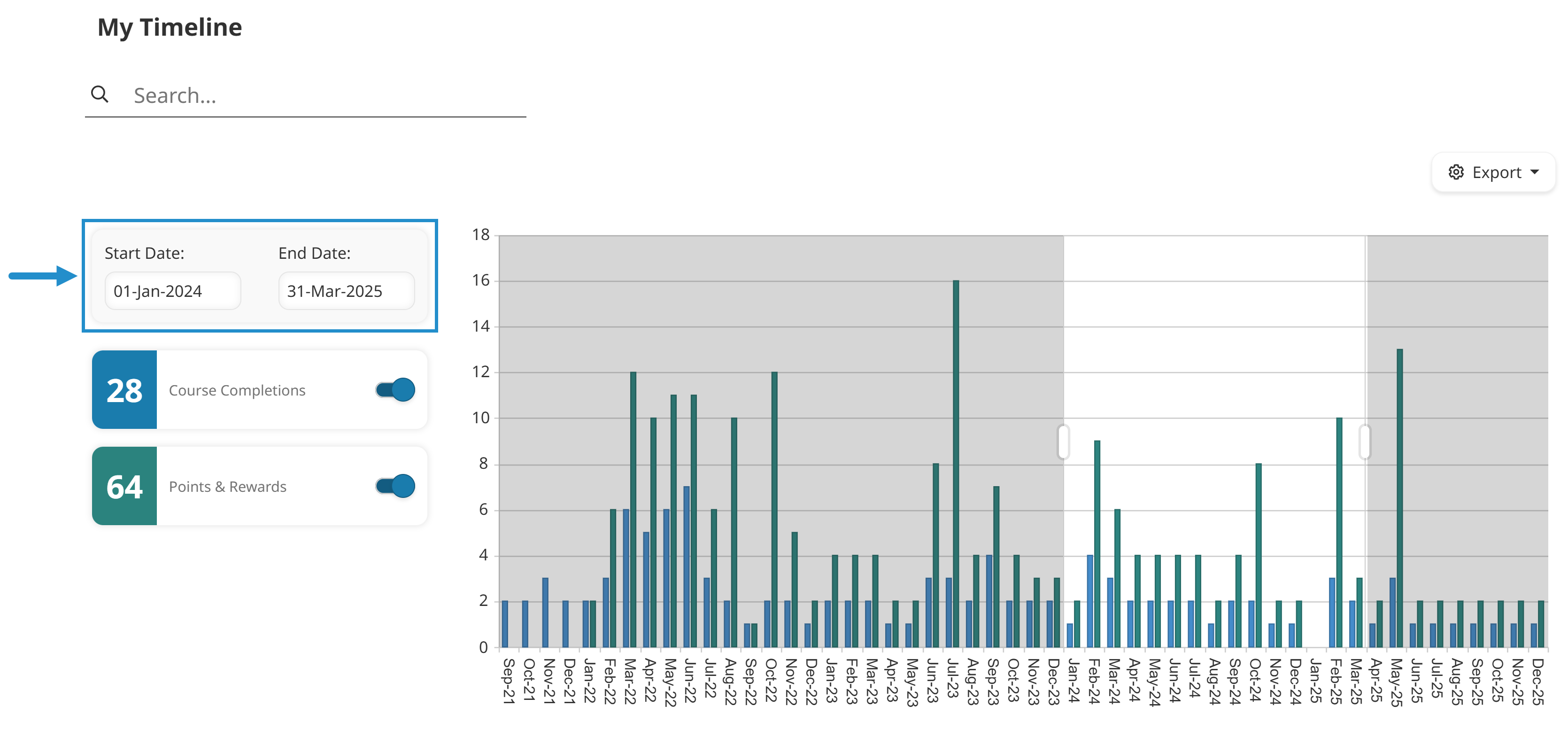
Task: Grab the right range slider handle
Action: (1365, 442)
